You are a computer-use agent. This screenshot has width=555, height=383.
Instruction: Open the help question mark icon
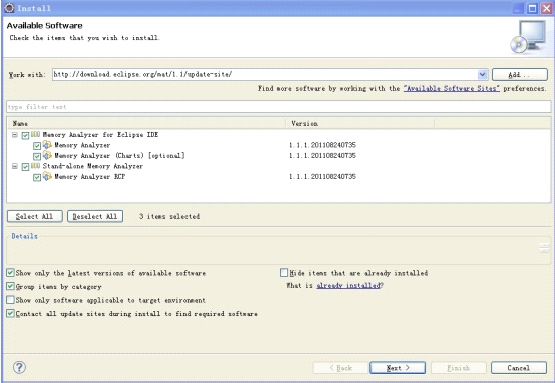pos(19,367)
